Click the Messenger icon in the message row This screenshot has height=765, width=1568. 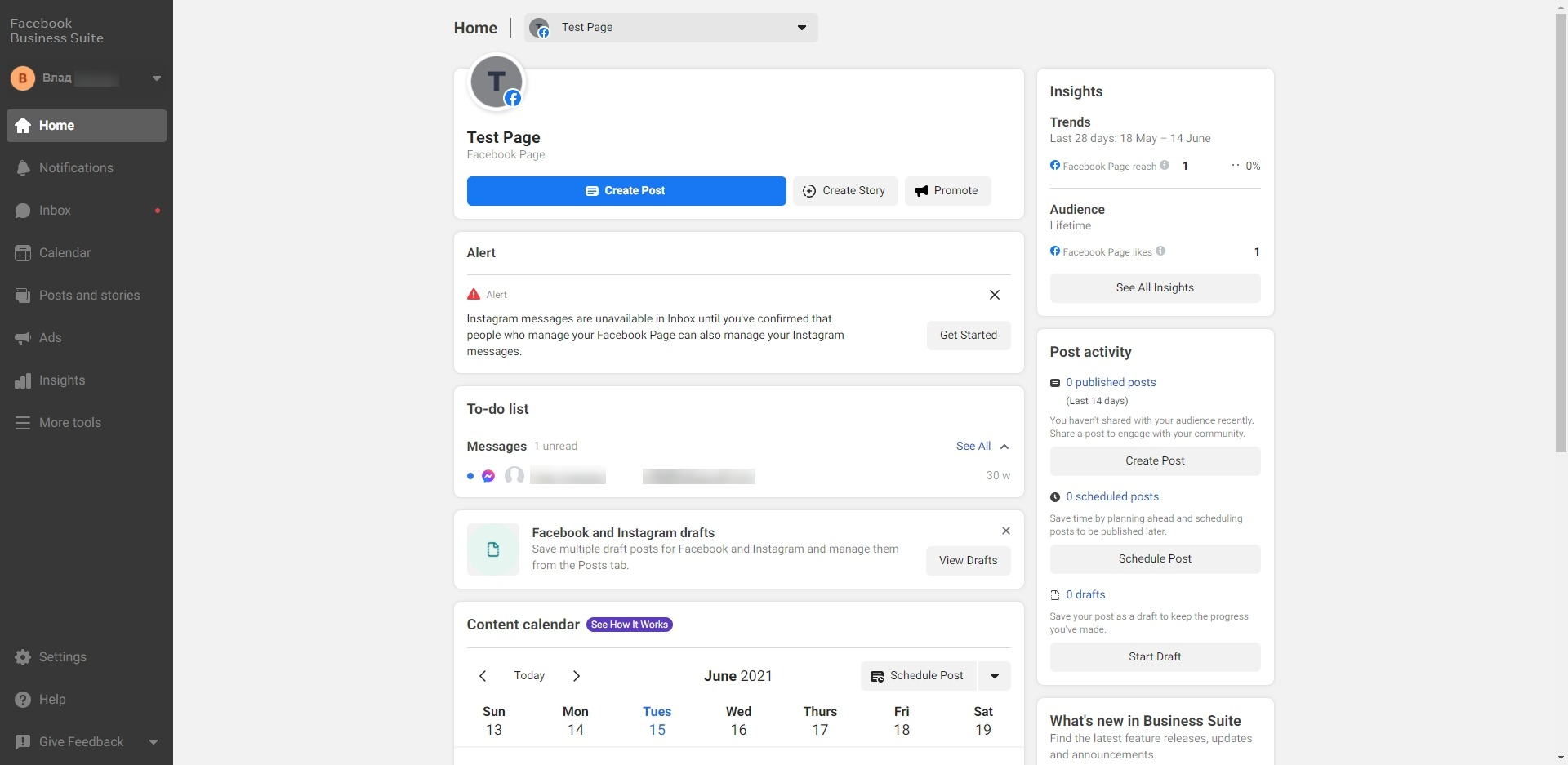pyautogui.click(x=488, y=476)
